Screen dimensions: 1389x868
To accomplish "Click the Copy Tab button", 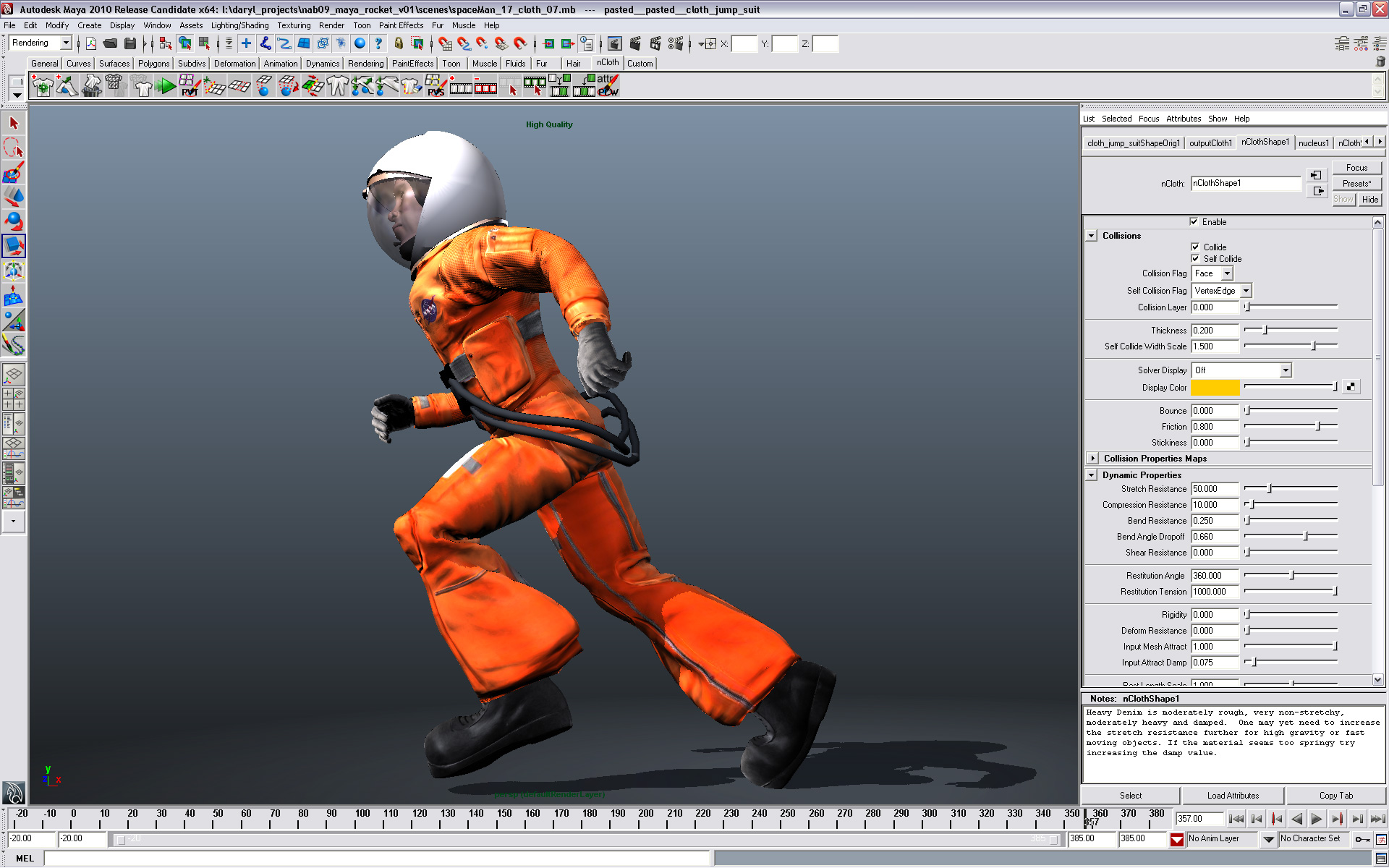I will [1335, 796].
